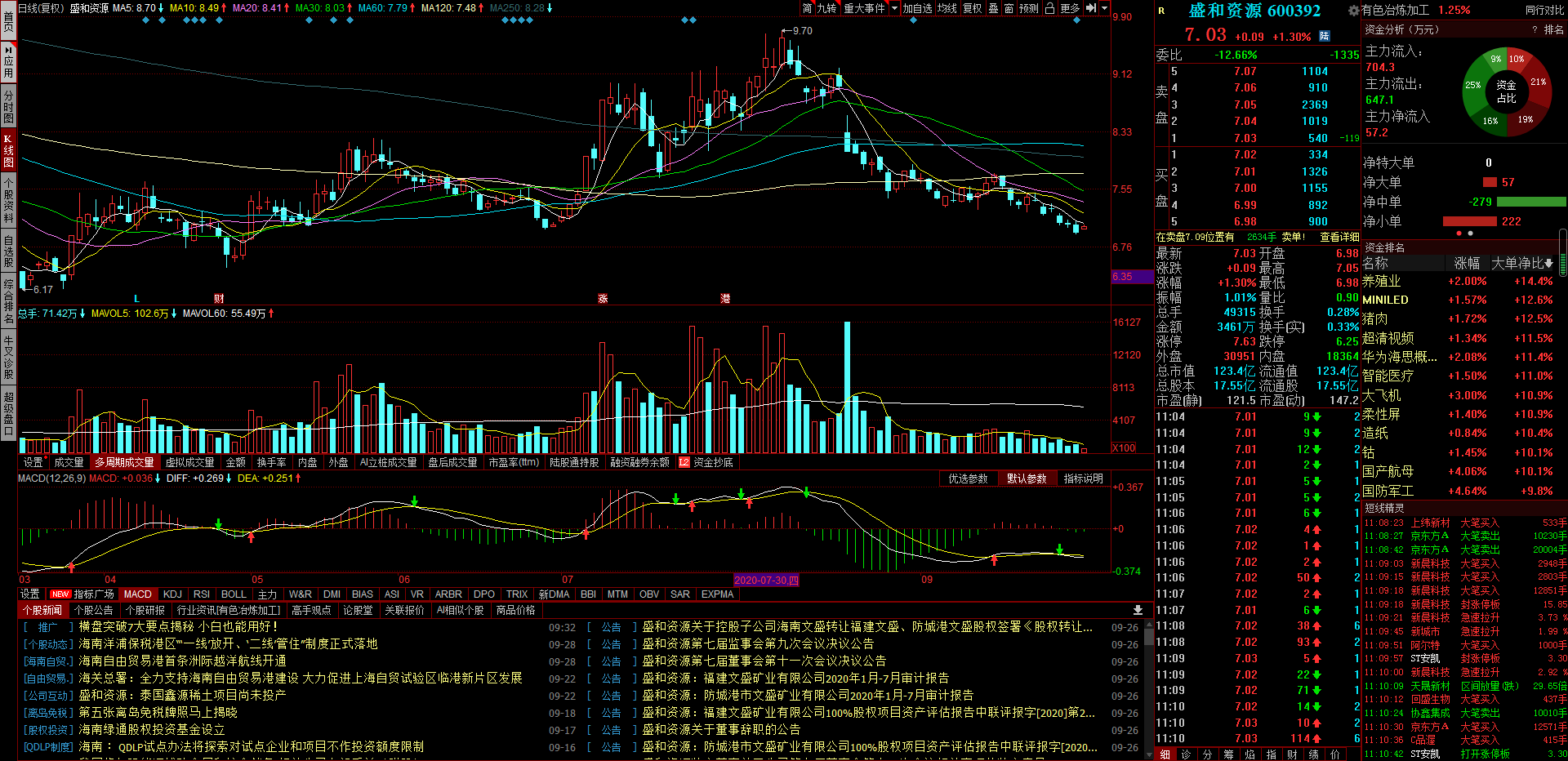Viewport: 1568px width, 761px height.
Task: Click the 财 marker below the K-line chart
Action: point(219,299)
